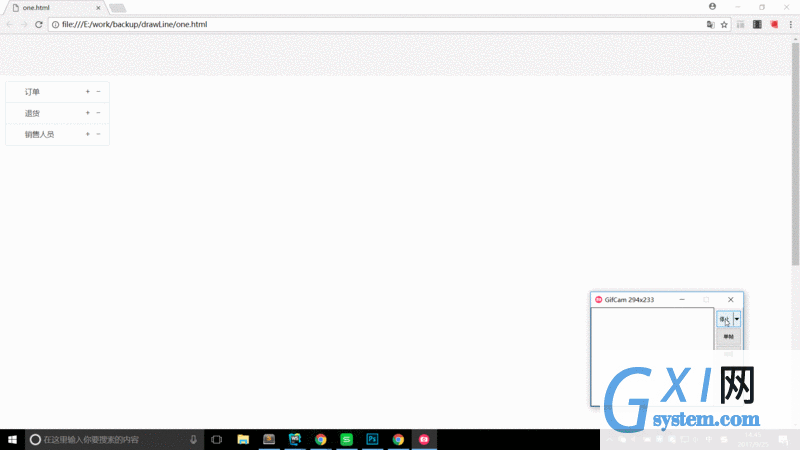The width and height of the screenshot is (800, 450).
Task: Select the 退货 list item
Action: click(x=57, y=113)
